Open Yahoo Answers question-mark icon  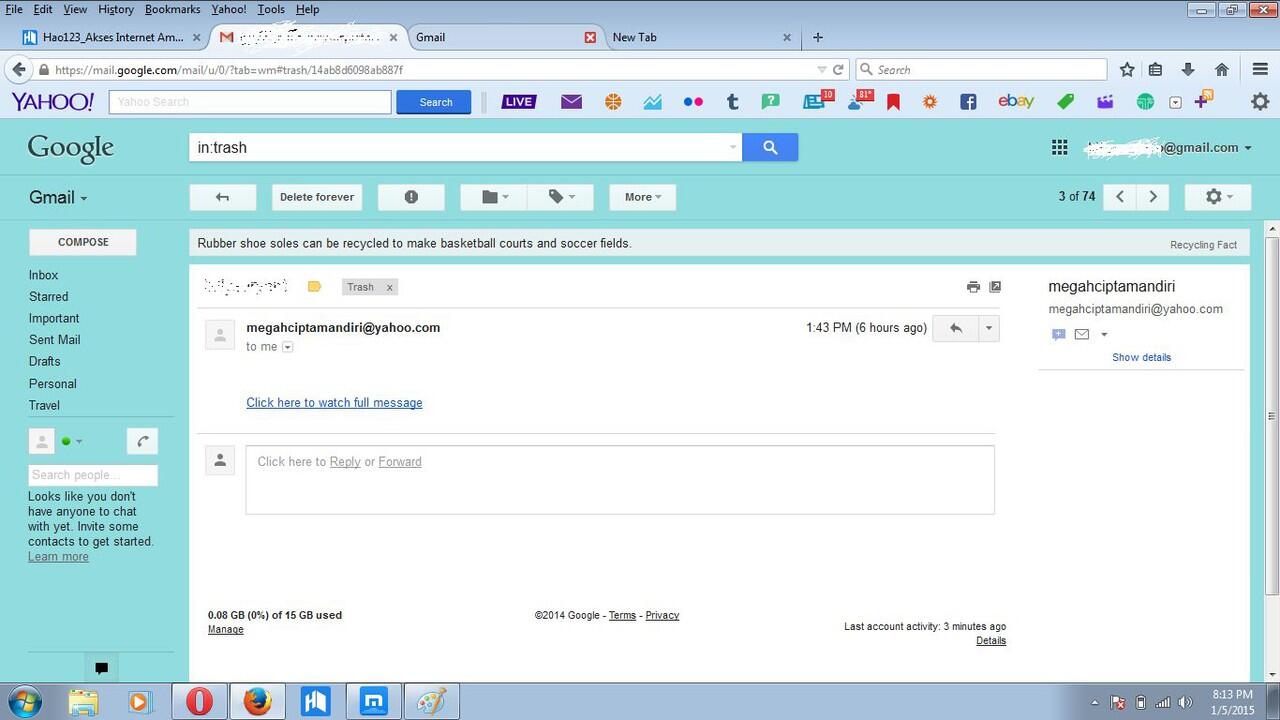[771, 102]
